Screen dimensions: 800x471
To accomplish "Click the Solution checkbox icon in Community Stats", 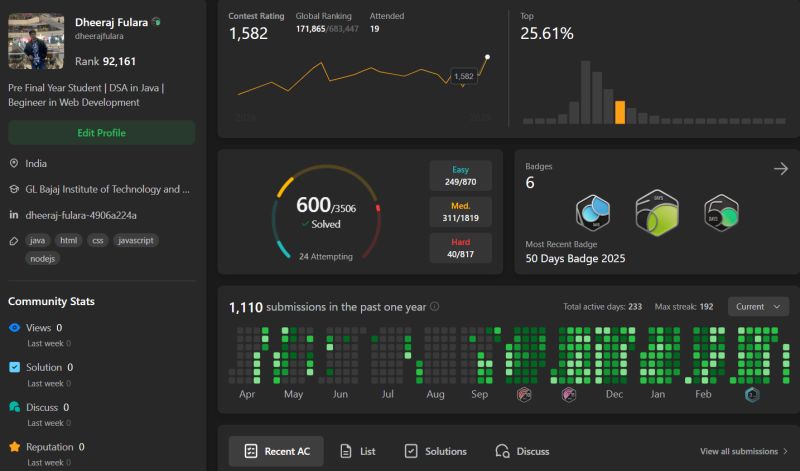I will 14,367.
